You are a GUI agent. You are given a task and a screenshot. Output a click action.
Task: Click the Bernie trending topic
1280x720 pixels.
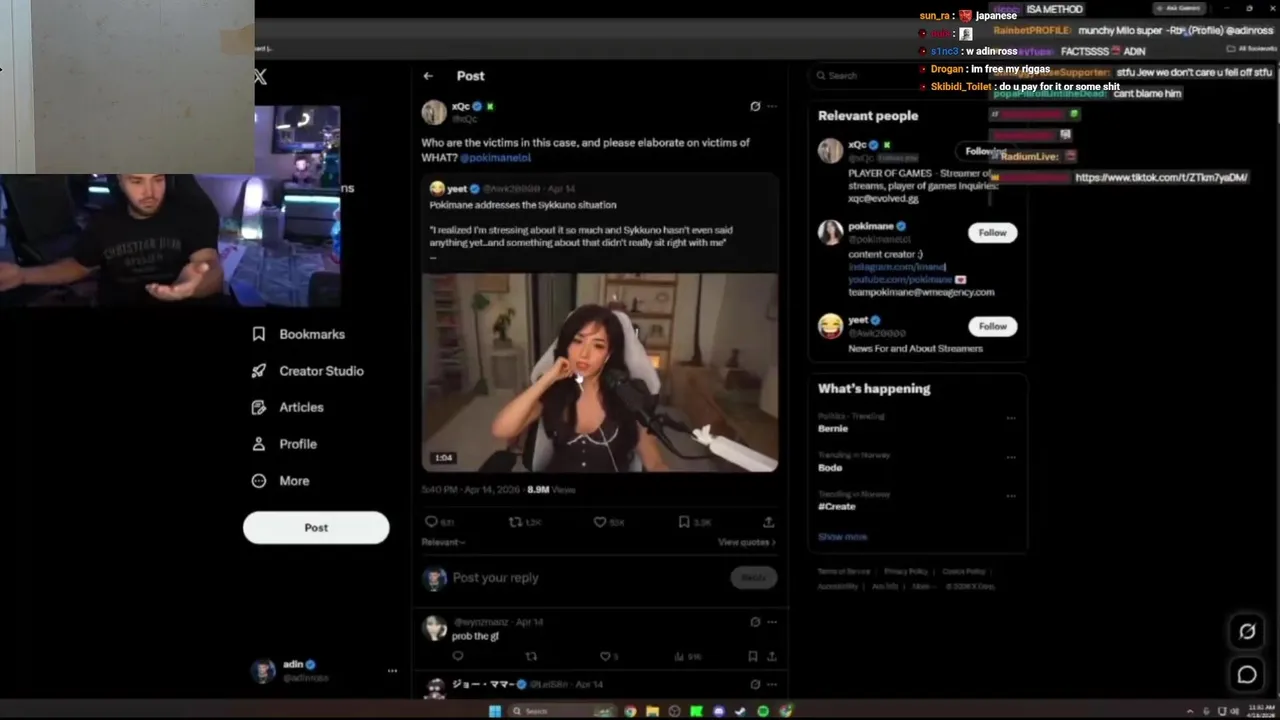tap(833, 428)
